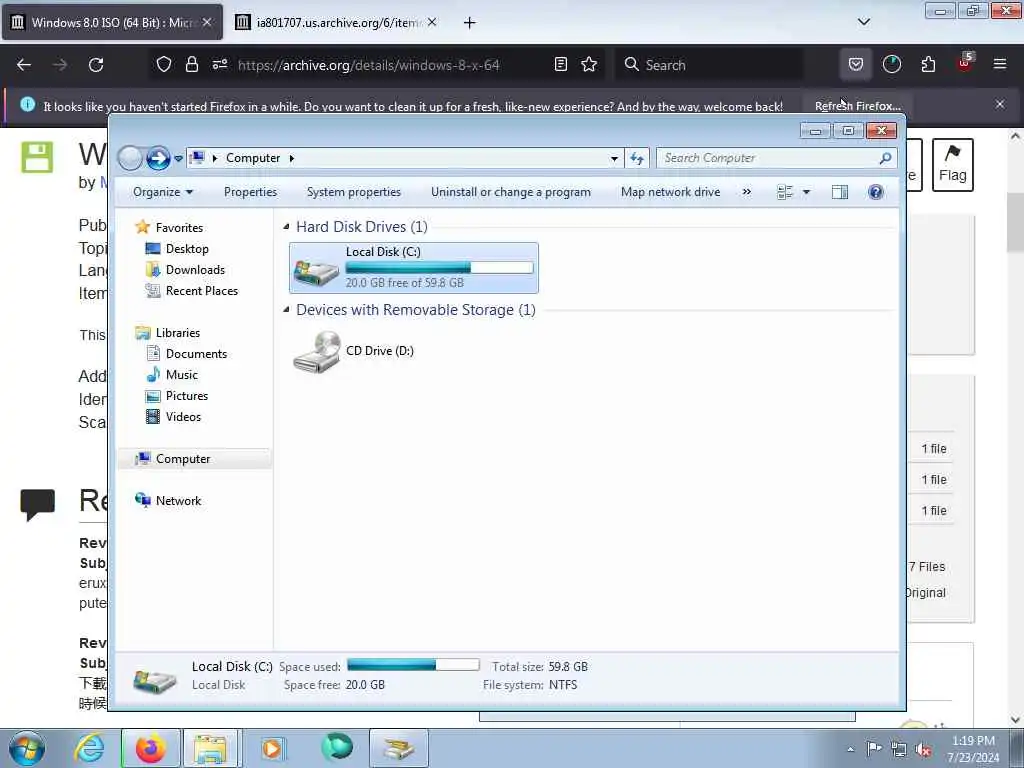Click the Local Disk (C:) usage bar

[439, 267]
